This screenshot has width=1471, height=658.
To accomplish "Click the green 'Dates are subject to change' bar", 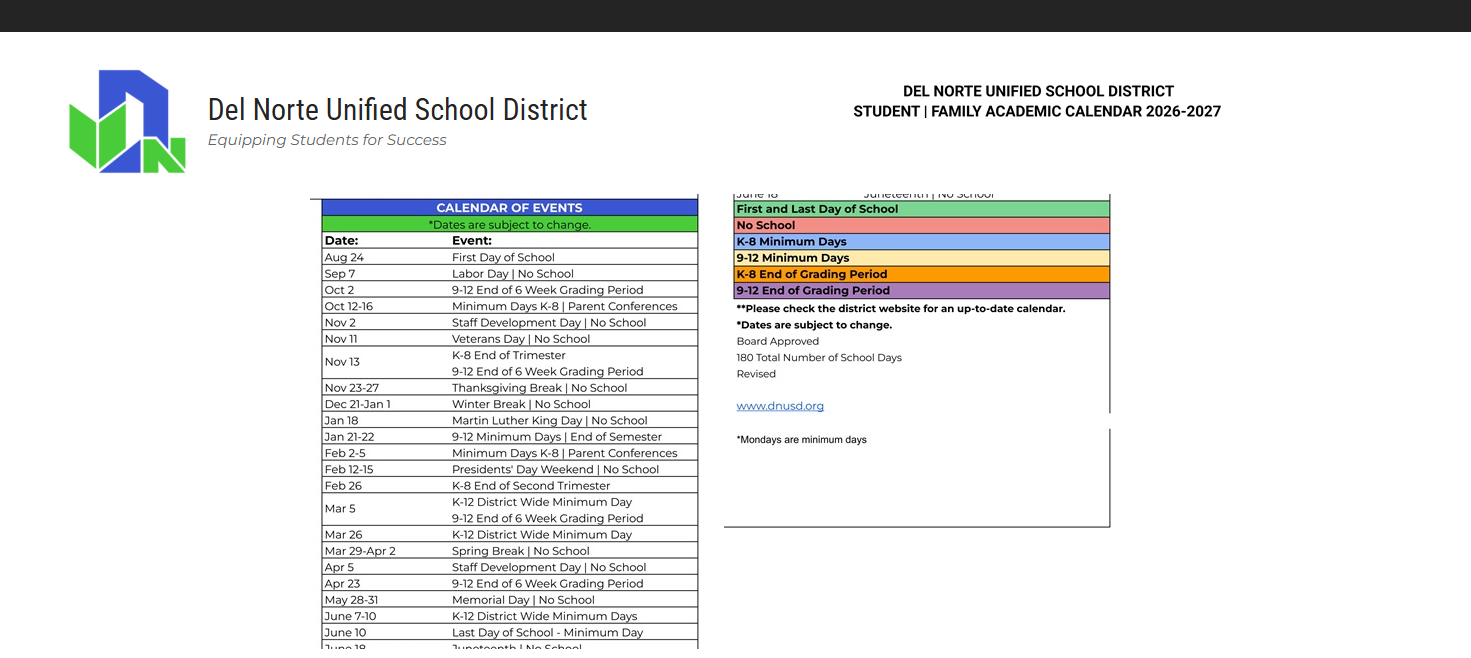I will tap(509, 225).
